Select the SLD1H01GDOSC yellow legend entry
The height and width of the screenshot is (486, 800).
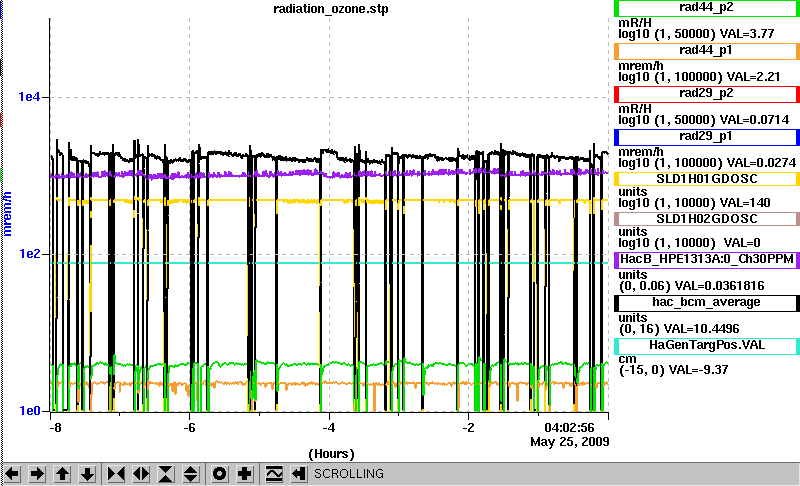(x=707, y=179)
